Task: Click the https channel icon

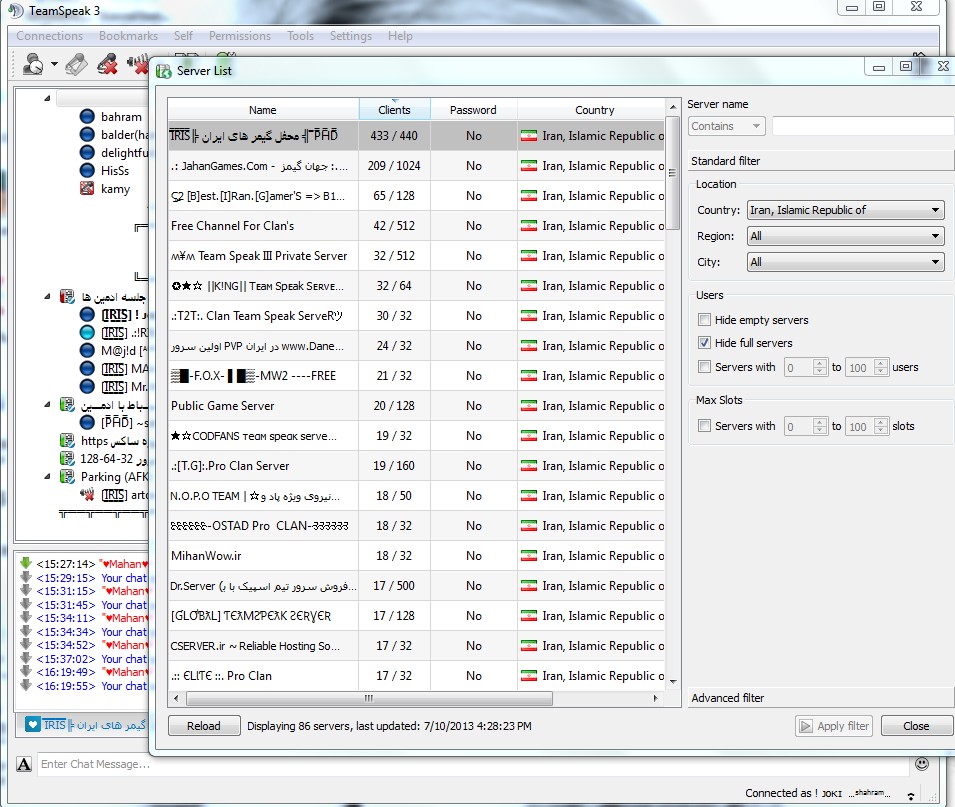Action: [67, 440]
